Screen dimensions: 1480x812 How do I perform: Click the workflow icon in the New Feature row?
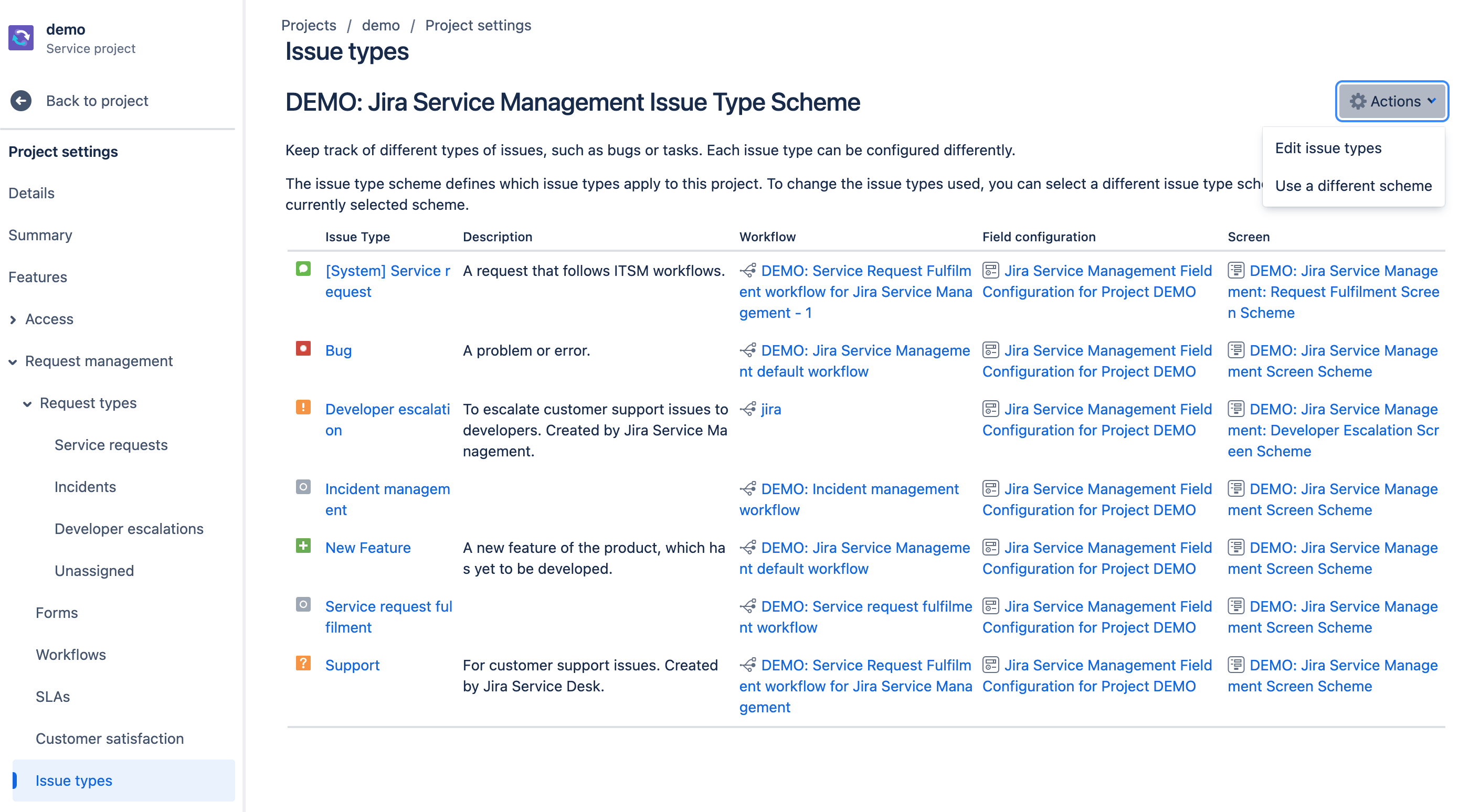(x=747, y=547)
